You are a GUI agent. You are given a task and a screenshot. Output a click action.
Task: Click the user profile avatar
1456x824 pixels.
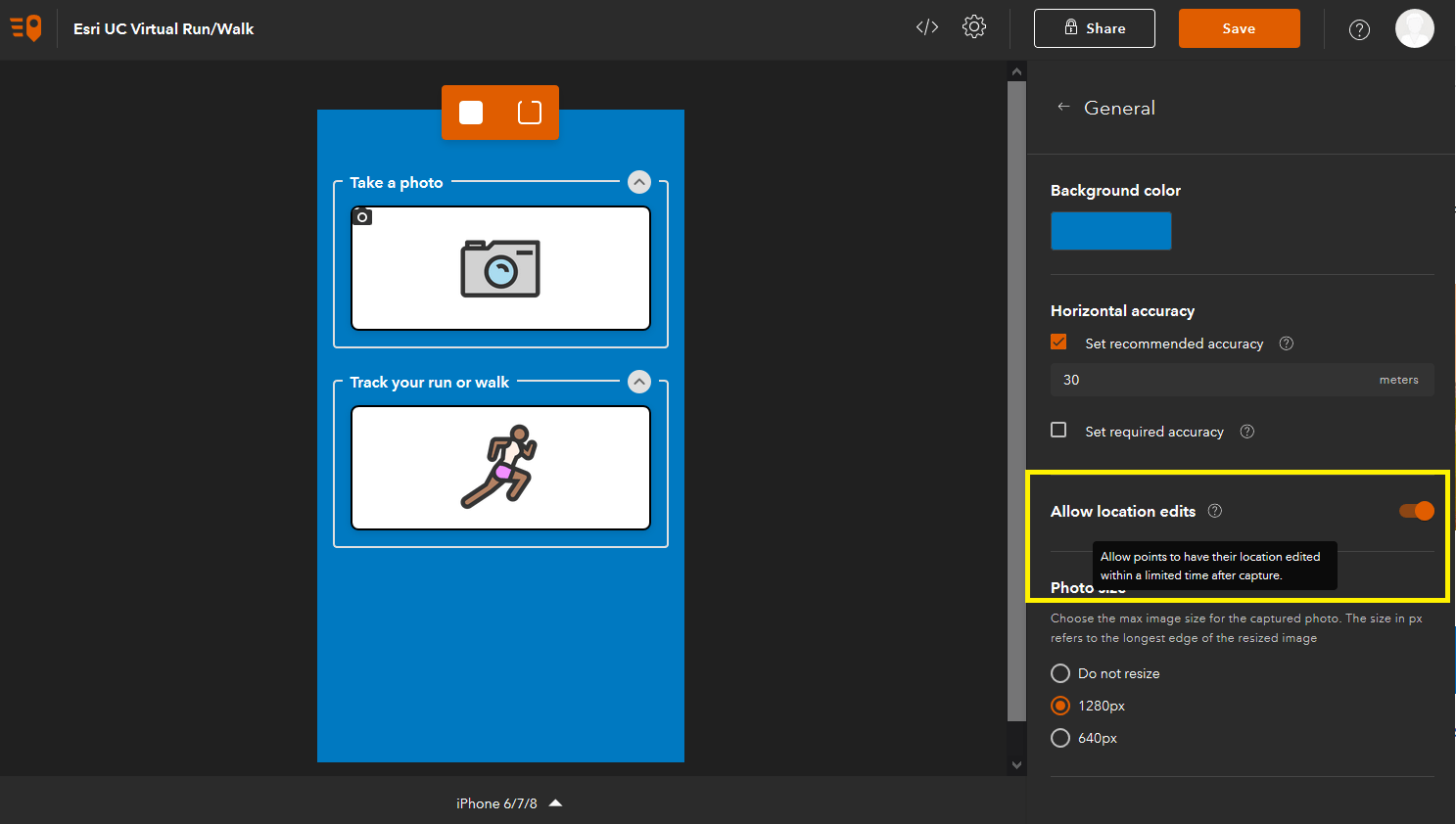[x=1415, y=28]
